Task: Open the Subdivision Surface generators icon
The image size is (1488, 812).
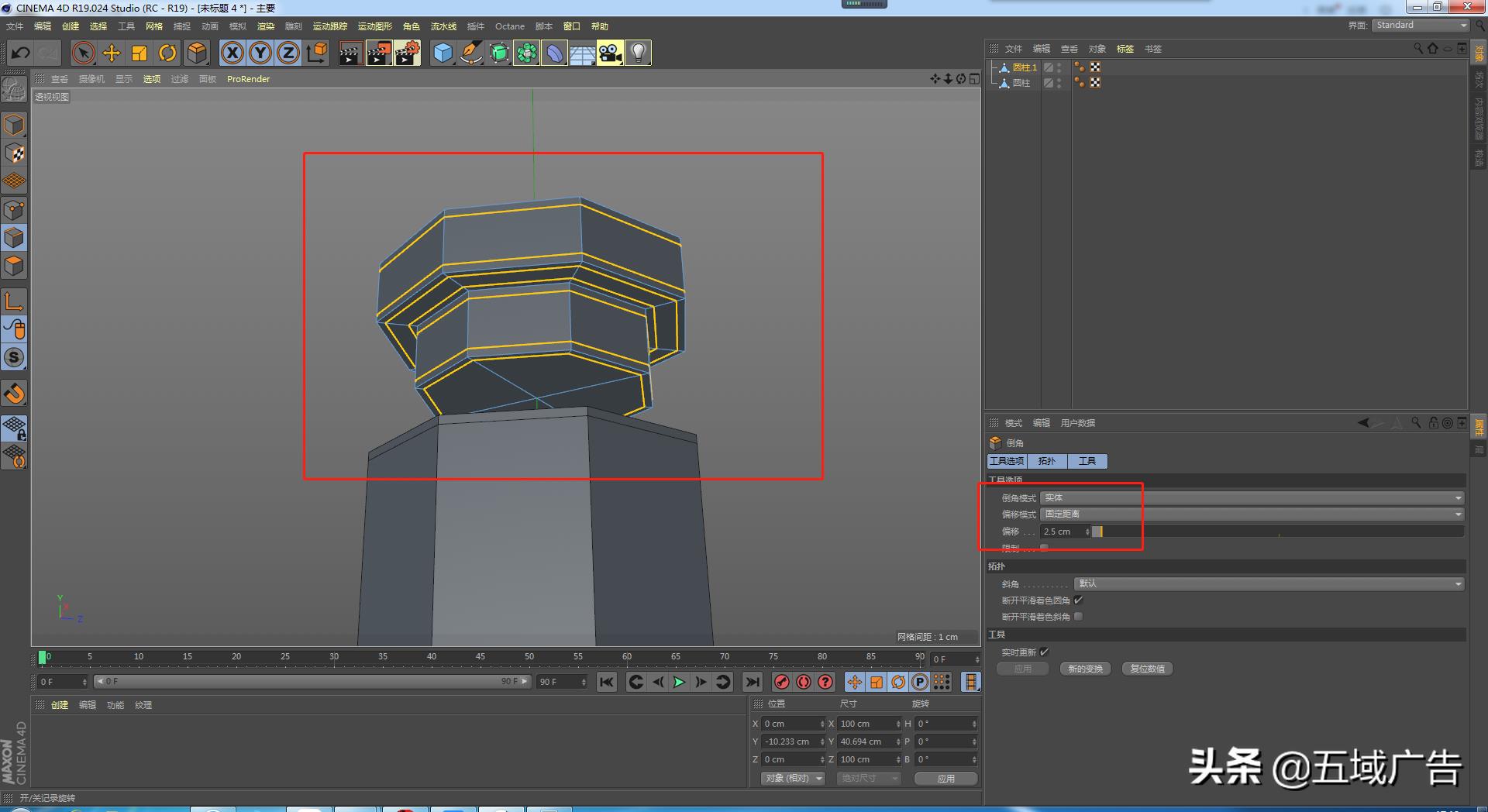Action: point(499,53)
